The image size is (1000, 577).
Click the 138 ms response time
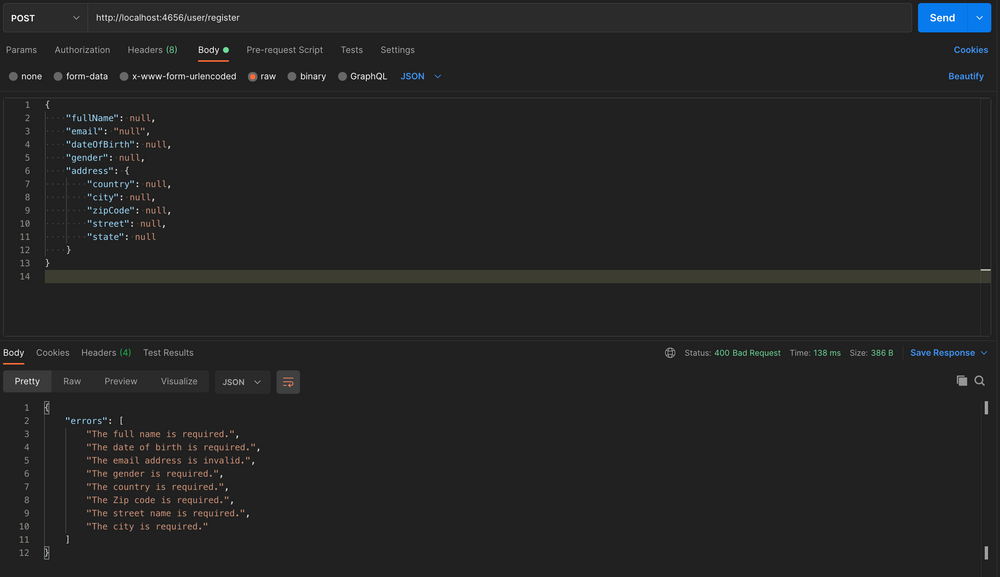[x=827, y=353]
